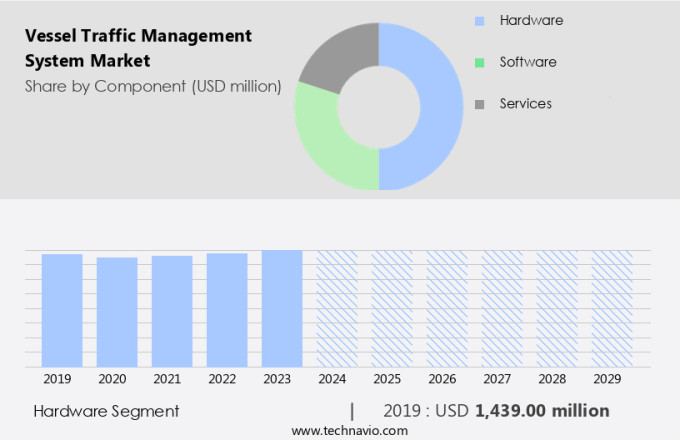Image resolution: width=680 pixels, height=440 pixels.
Task: Click the 2024 axis label
Action: click(332, 379)
